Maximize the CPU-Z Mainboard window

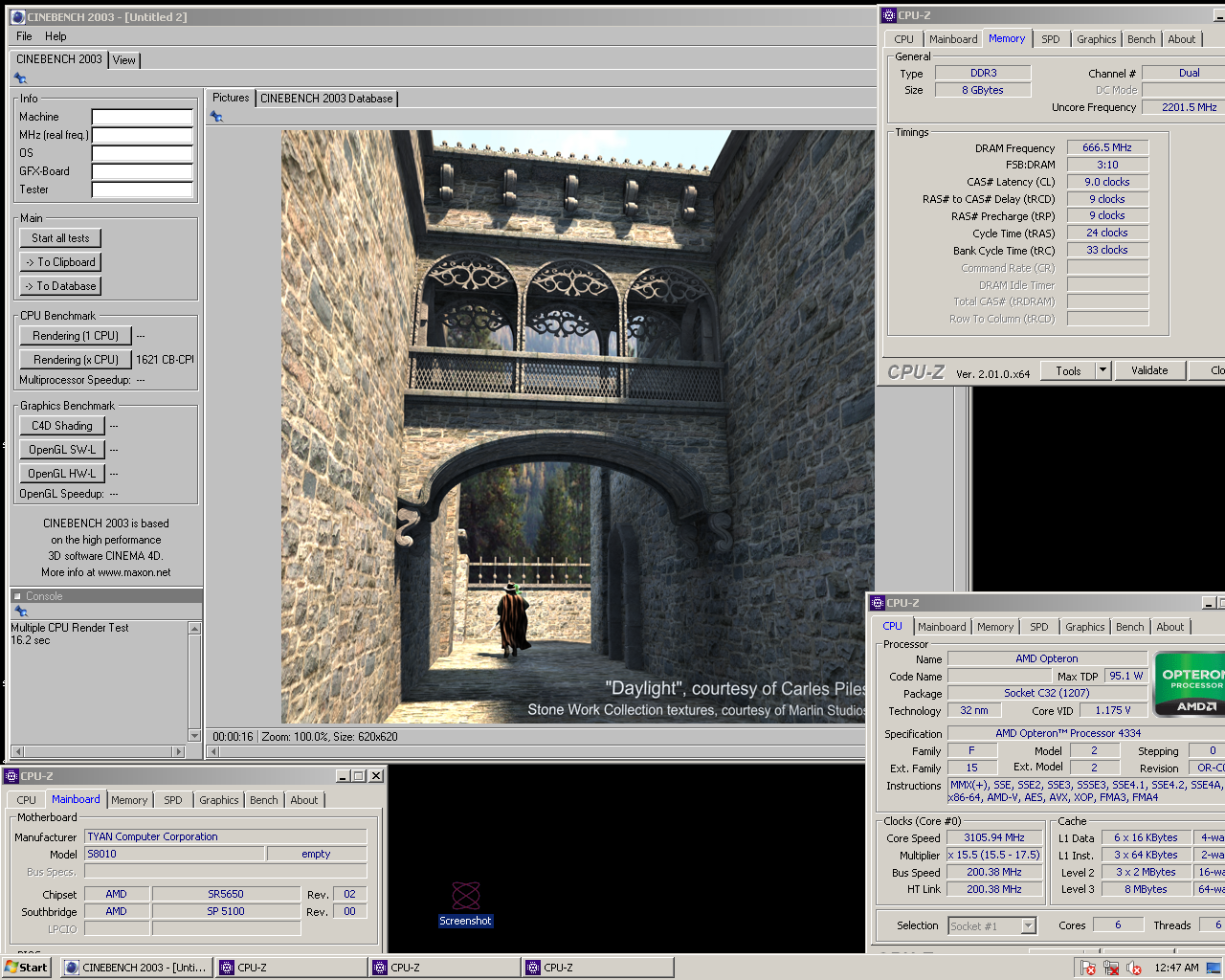pyautogui.click(x=359, y=776)
